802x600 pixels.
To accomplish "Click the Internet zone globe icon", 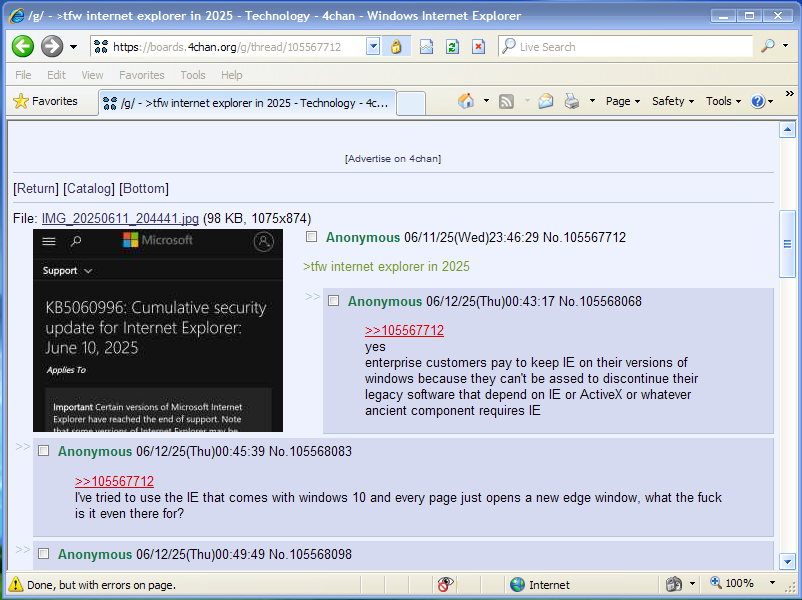I will (518, 584).
